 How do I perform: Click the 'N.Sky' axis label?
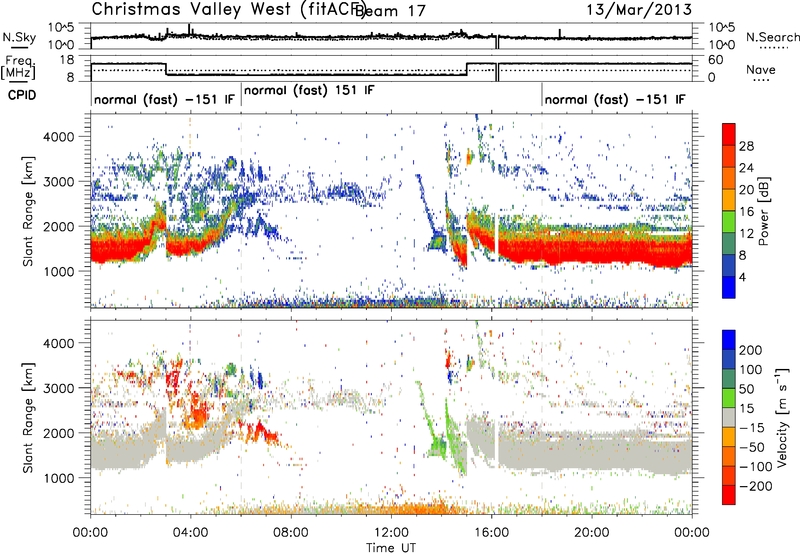pyautogui.click(x=19, y=37)
